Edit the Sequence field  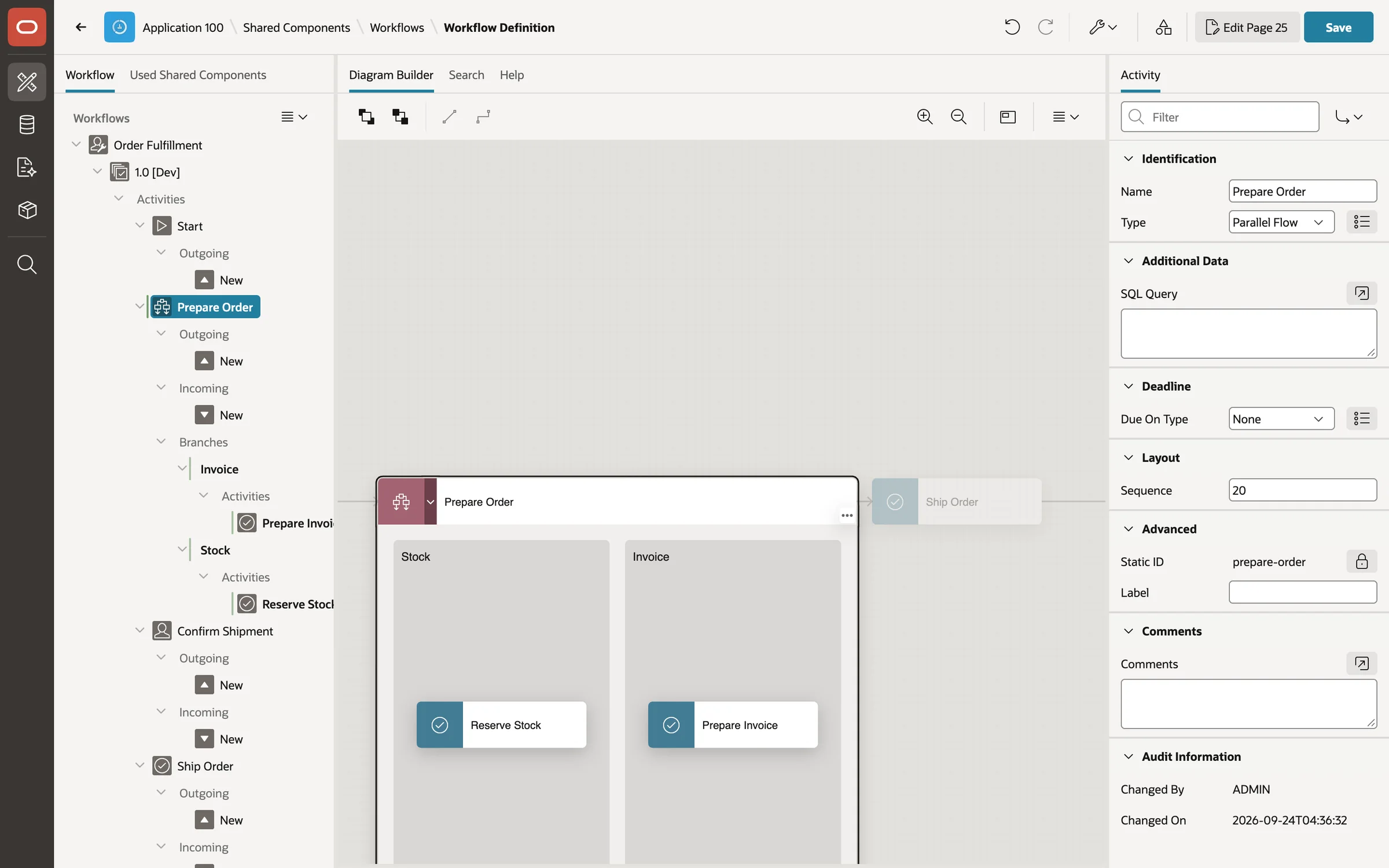coord(1302,490)
